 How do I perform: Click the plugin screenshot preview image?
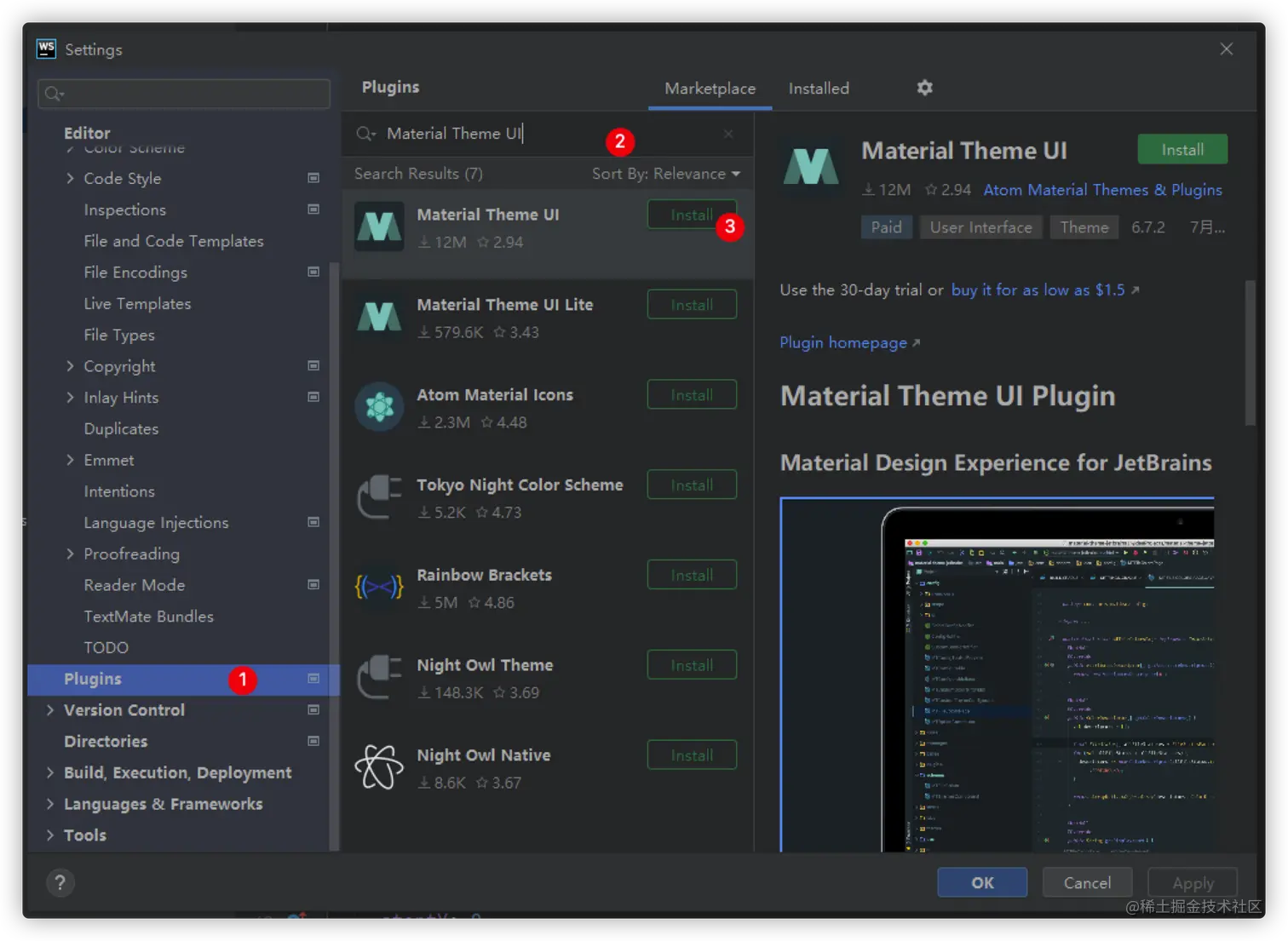pos(997,674)
